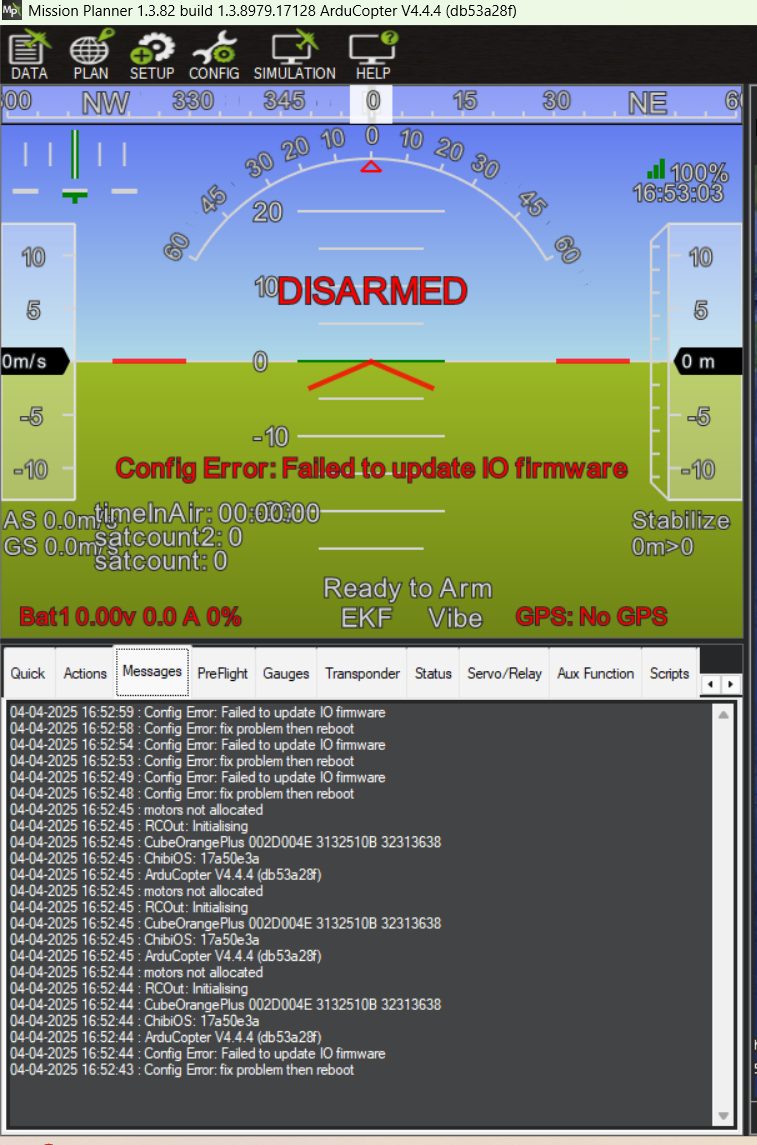Click the DISARMED status text on HUD
The image size is (757, 1145).
[x=372, y=291]
